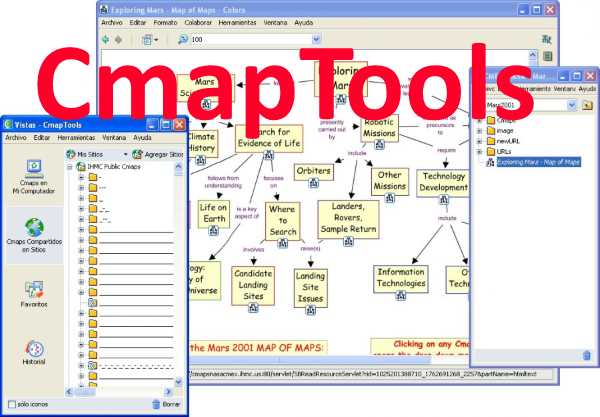
Task: Open Formato menu in main window
Action: click(x=165, y=23)
